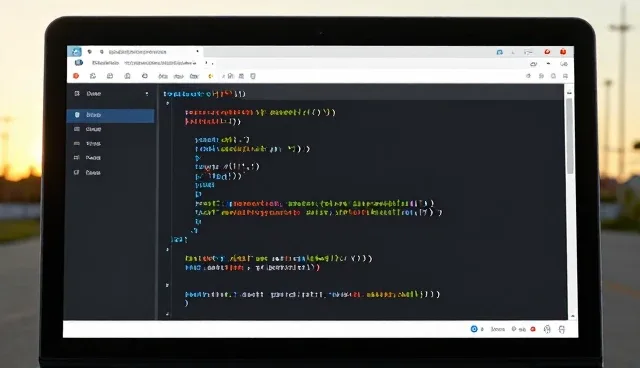The width and height of the screenshot is (640, 368).
Task: Click the icon beside the sidebar header label
Action: pyautogui.click(x=77, y=93)
